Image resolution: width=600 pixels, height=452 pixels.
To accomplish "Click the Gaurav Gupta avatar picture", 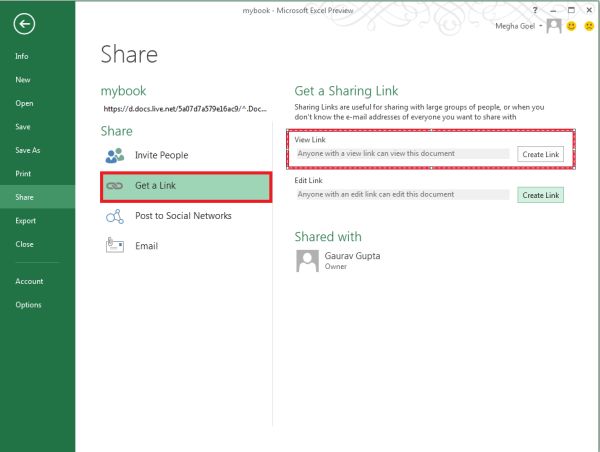I will (x=307, y=261).
